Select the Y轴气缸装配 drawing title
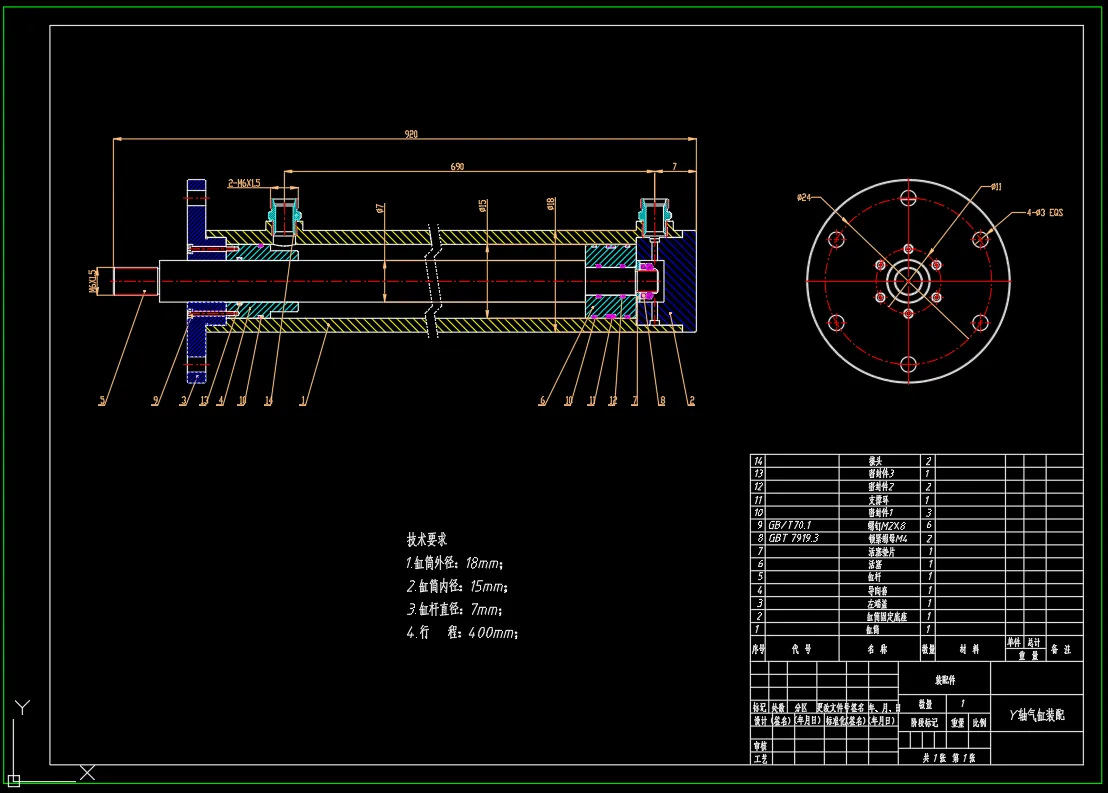Screen dimensions: 1108x793 [x=1037, y=715]
